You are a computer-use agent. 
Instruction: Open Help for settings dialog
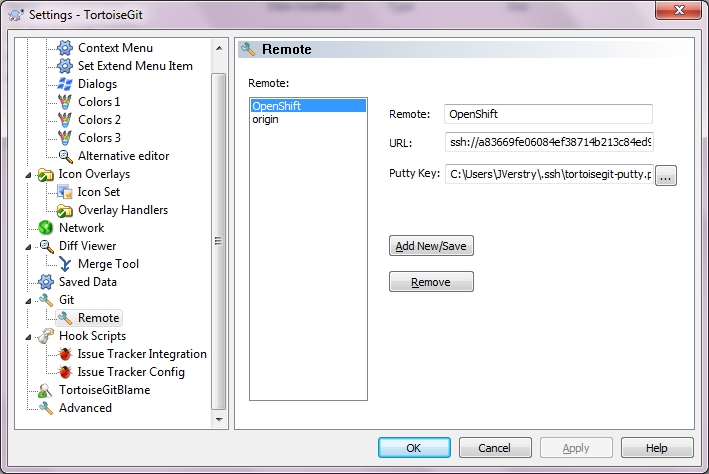657,448
